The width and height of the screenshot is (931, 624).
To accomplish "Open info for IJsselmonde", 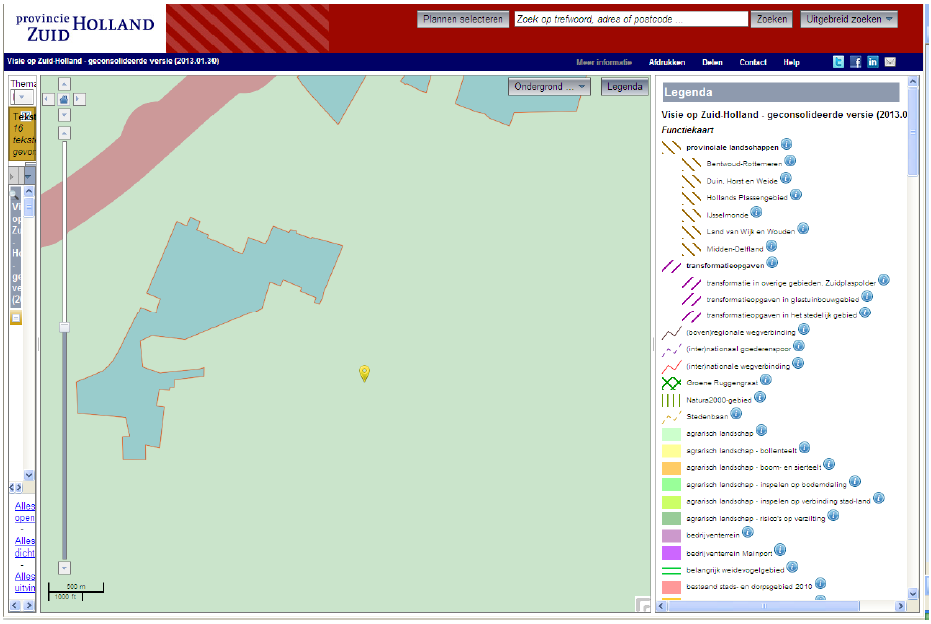I will click(756, 211).
